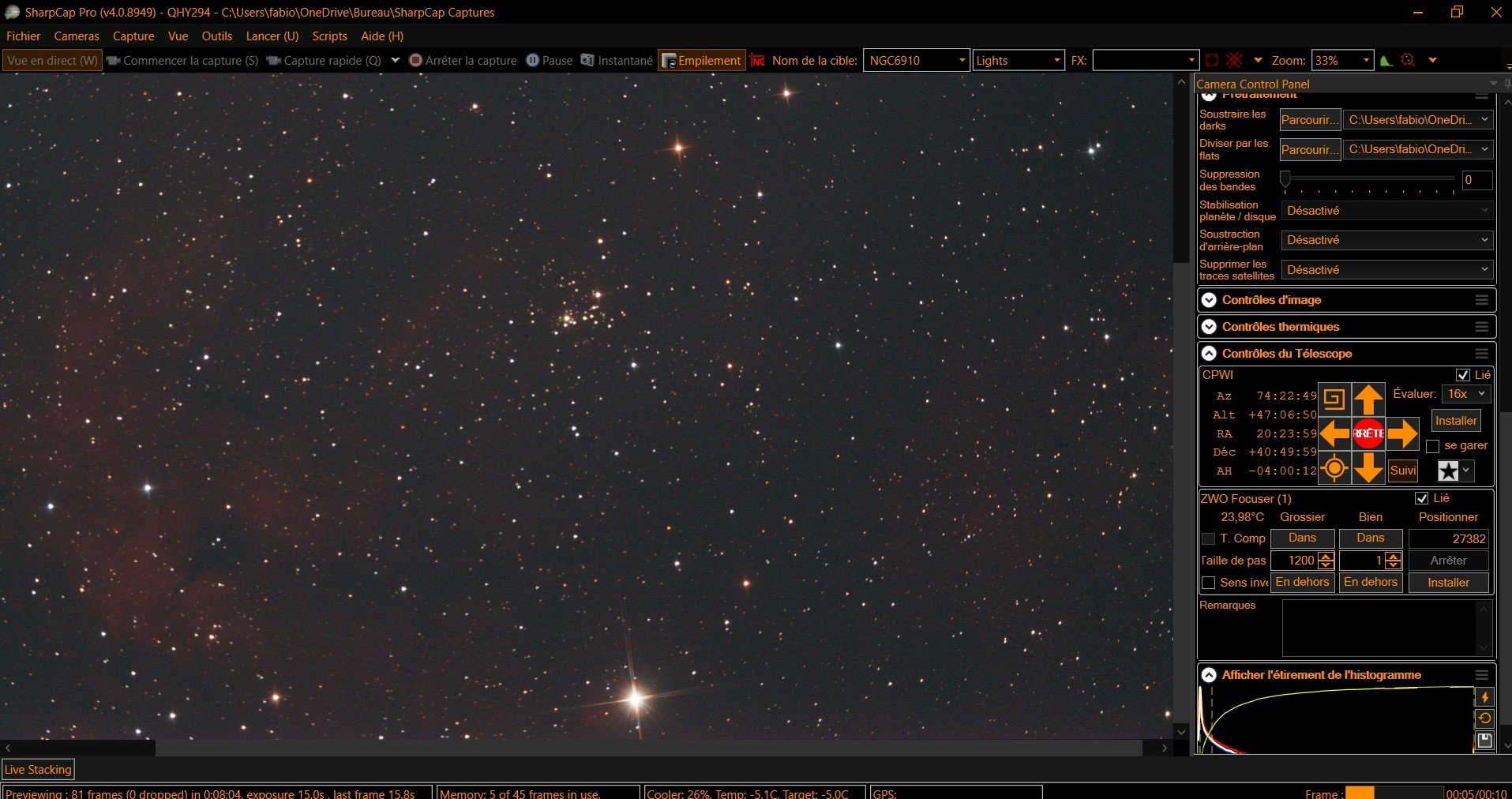
Task: Click the histogram save disk icon
Action: point(1484,741)
